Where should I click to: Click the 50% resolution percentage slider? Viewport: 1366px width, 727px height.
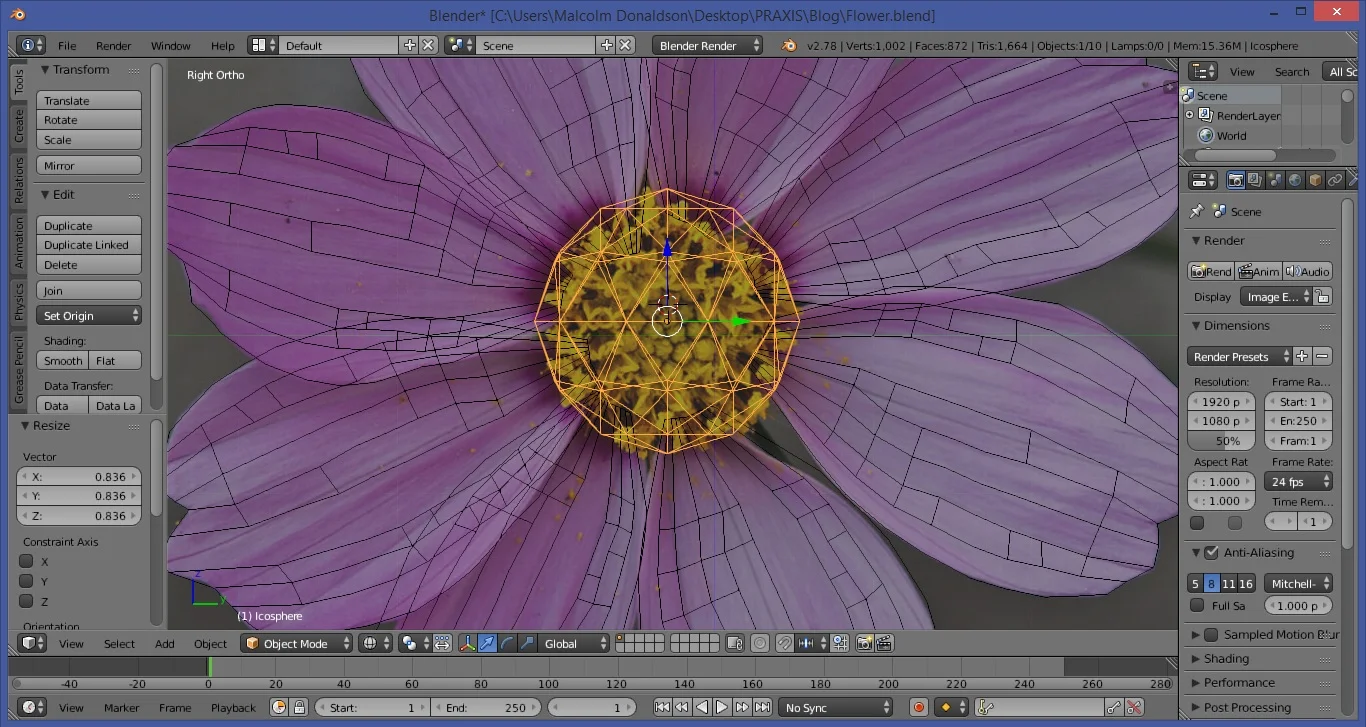click(x=1221, y=441)
